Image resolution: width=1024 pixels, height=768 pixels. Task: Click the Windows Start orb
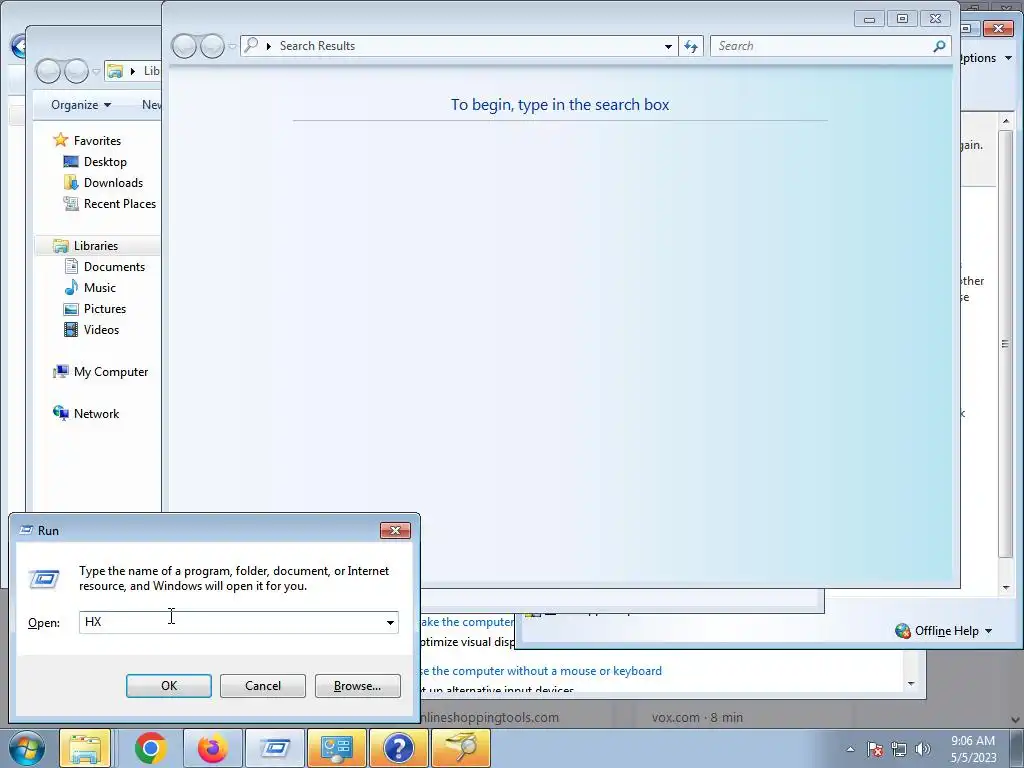pyautogui.click(x=26, y=748)
